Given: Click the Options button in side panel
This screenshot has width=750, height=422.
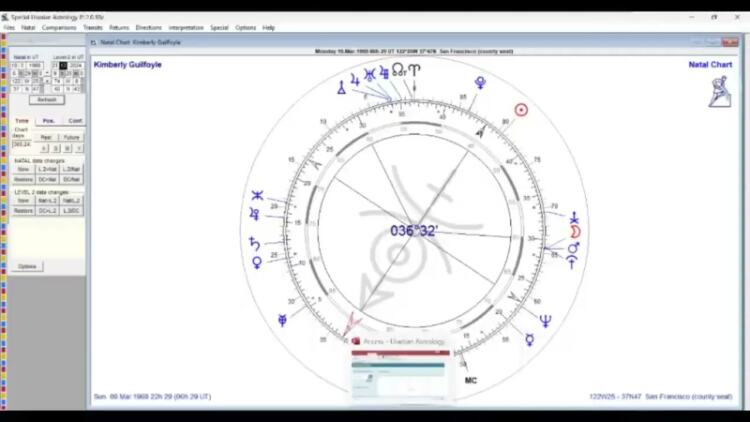Looking at the screenshot, I should [x=27, y=267].
